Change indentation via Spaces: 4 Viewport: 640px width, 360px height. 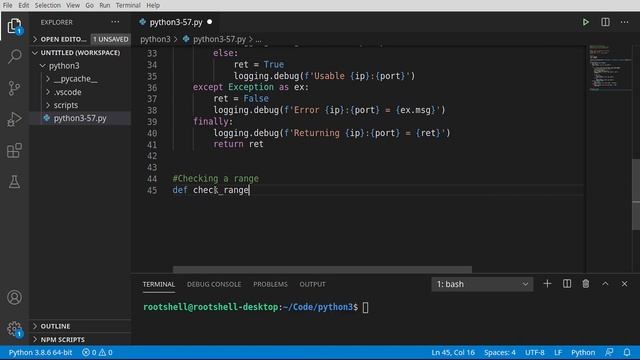tap(500, 352)
